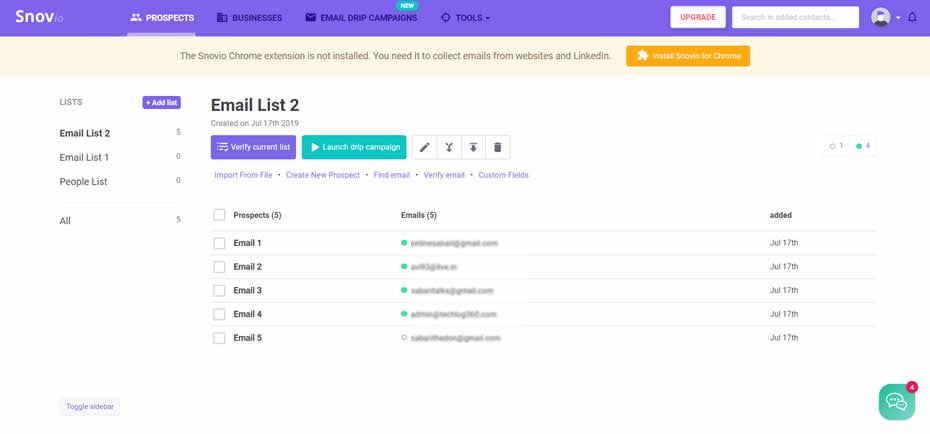Image resolution: width=930 pixels, height=434 pixels.
Task: Click the merge/split list icon
Action: 449,147
